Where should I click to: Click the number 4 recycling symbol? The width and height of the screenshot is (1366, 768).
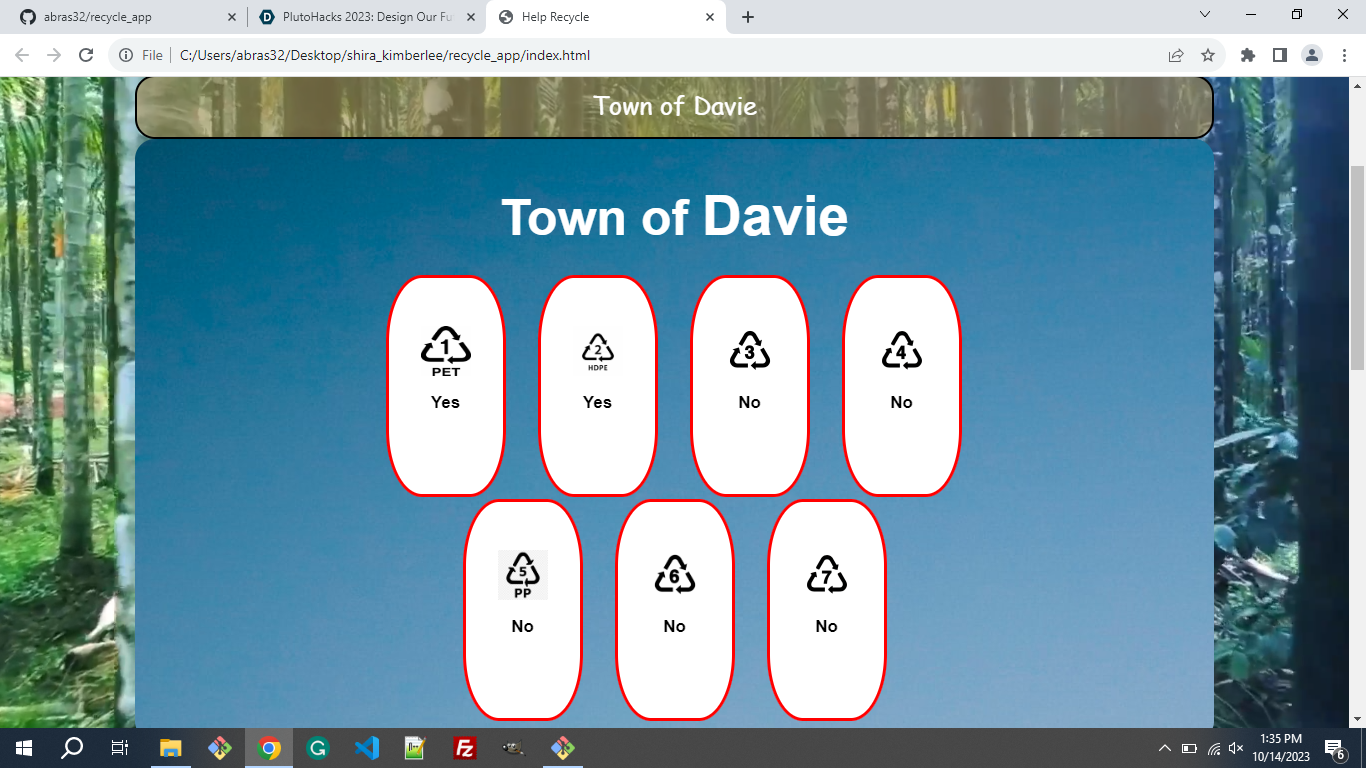902,350
